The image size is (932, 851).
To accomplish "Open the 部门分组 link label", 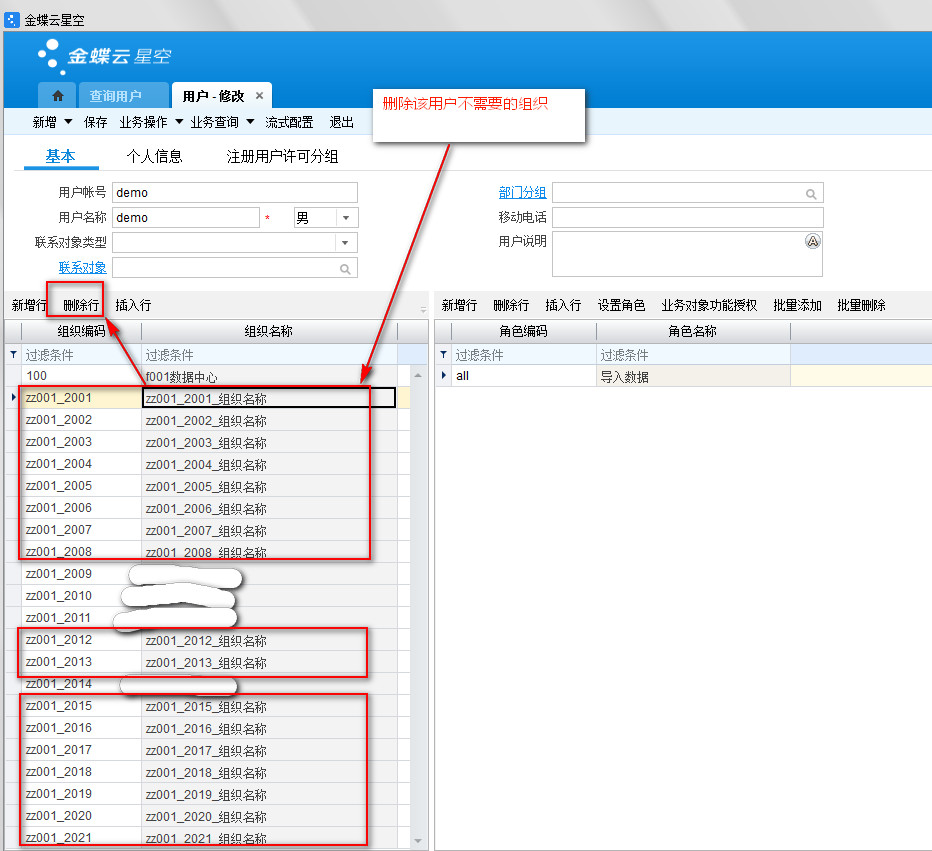I will click(522, 193).
